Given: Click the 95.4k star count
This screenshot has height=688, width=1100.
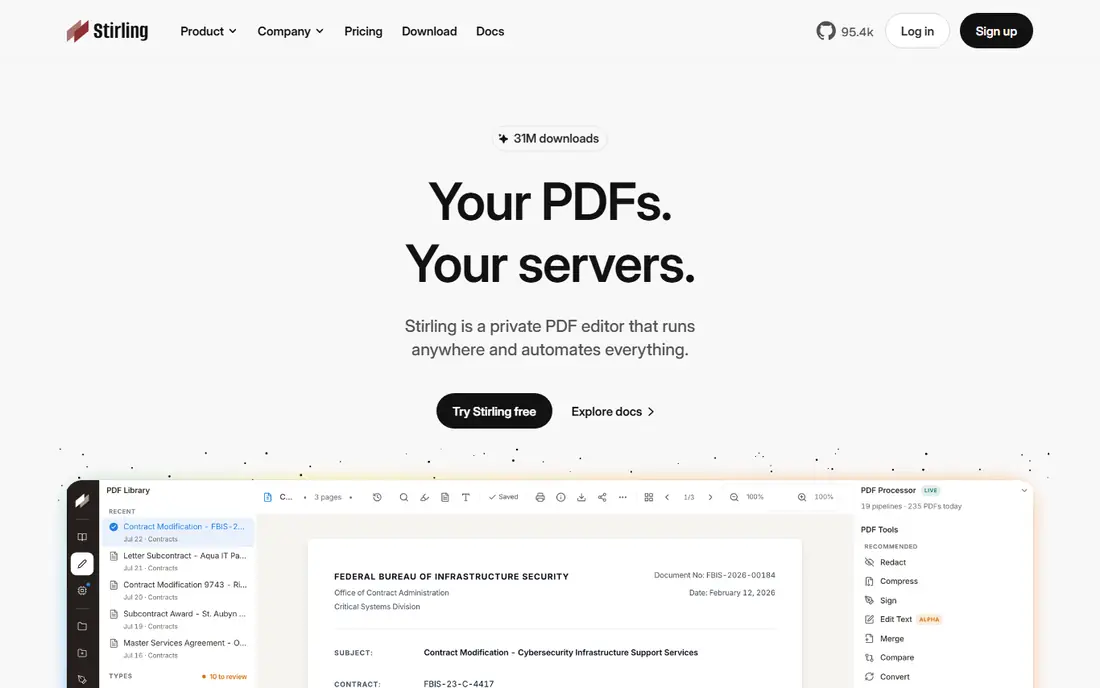Looking at the screenshot, I should pos(857,32).
